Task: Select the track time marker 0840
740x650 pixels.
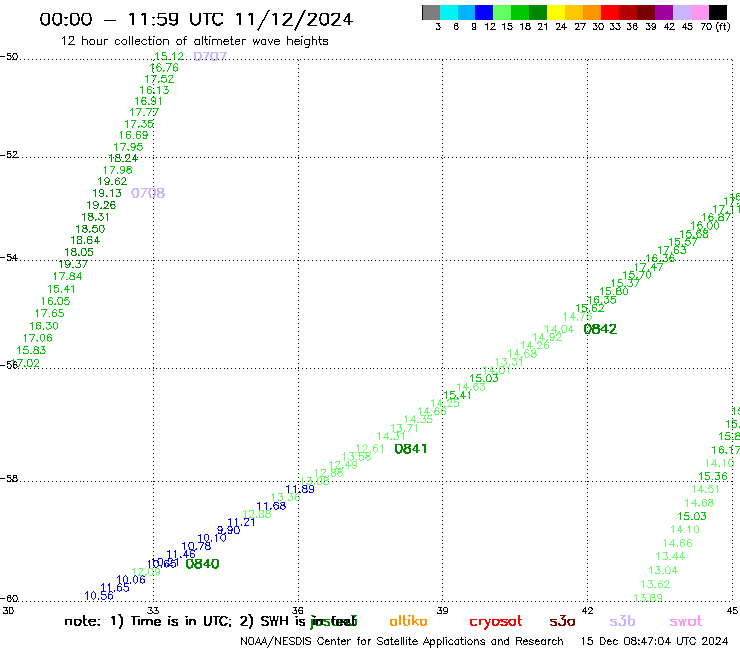Action: pos(202,564)
